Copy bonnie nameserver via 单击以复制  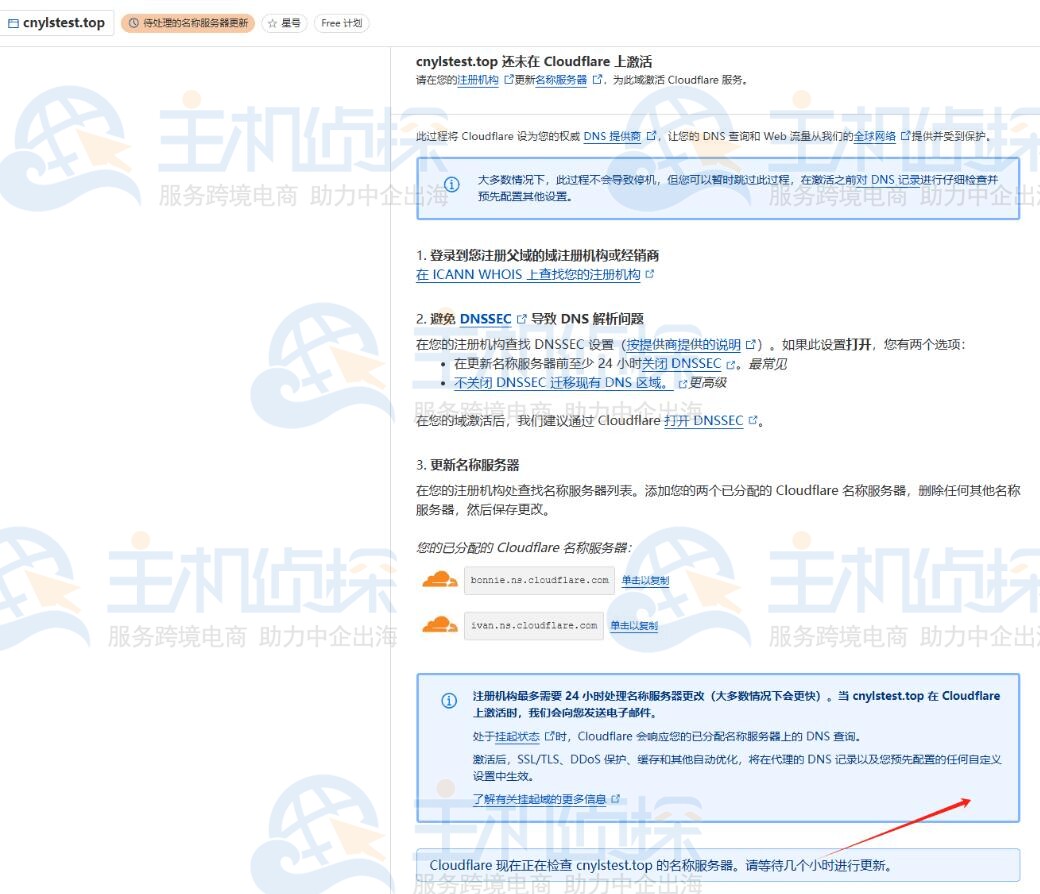click(645, 580)
